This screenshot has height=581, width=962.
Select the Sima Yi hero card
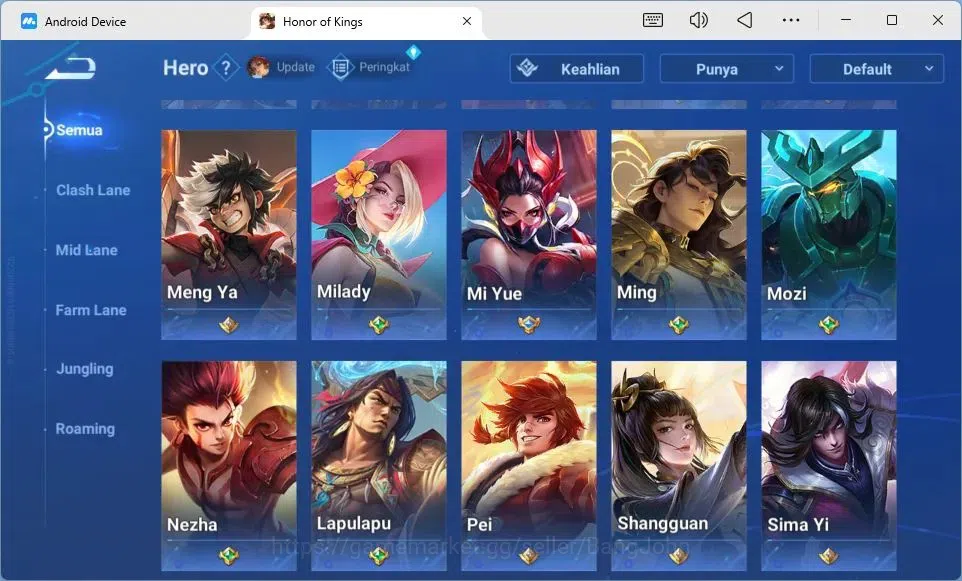(x=828, y=466)
